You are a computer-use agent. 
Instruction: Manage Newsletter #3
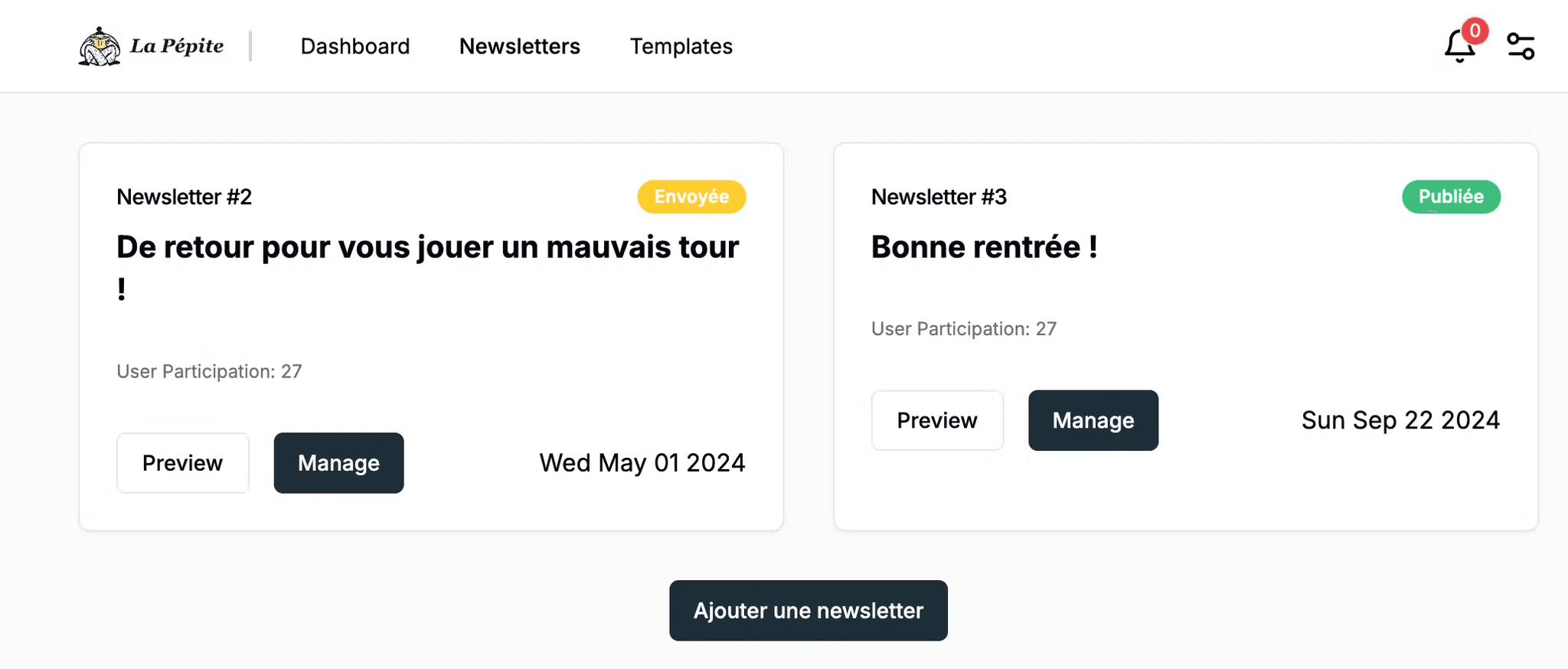coord(1093,419)
